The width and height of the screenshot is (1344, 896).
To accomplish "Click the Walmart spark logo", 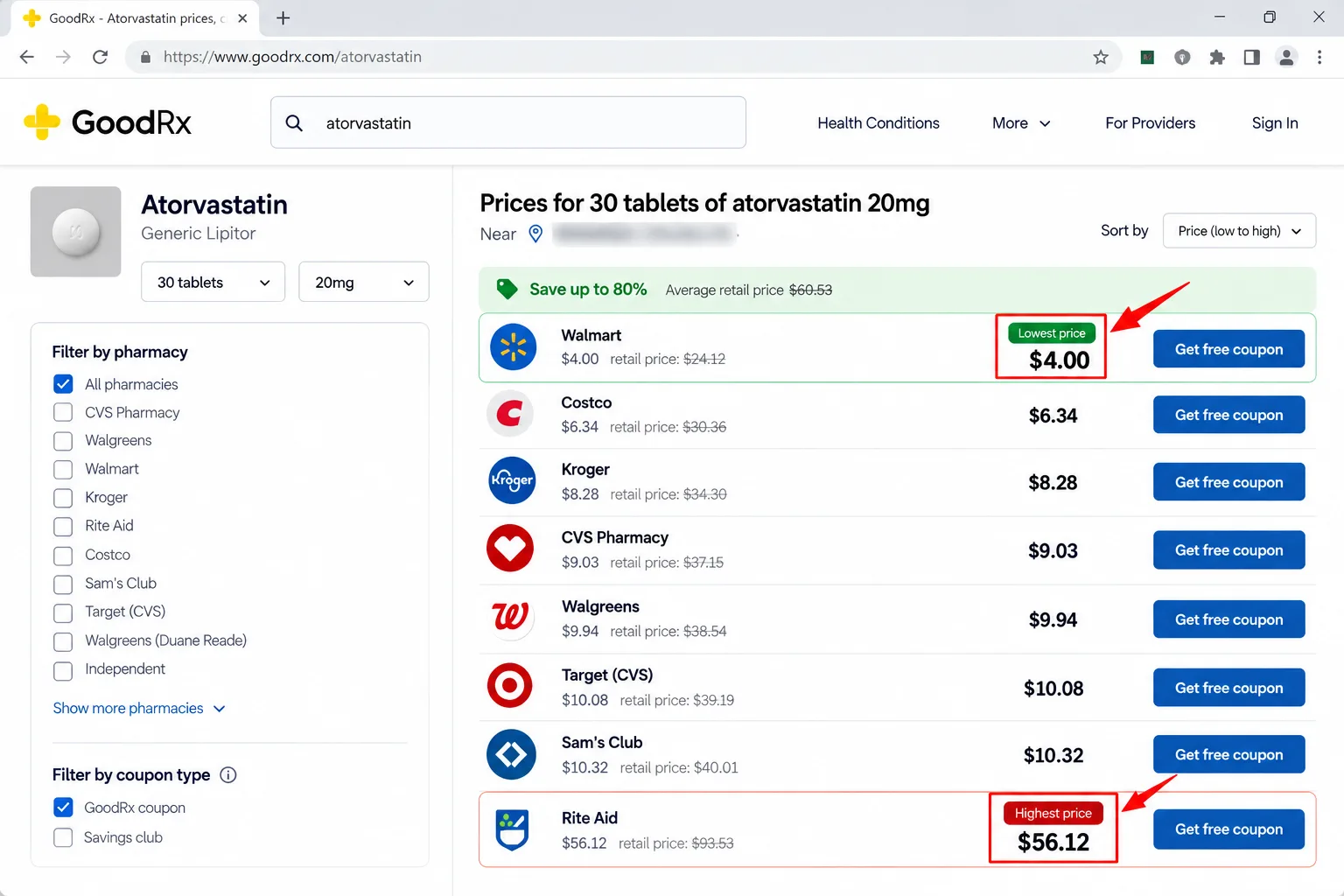I will click(513, 347).
